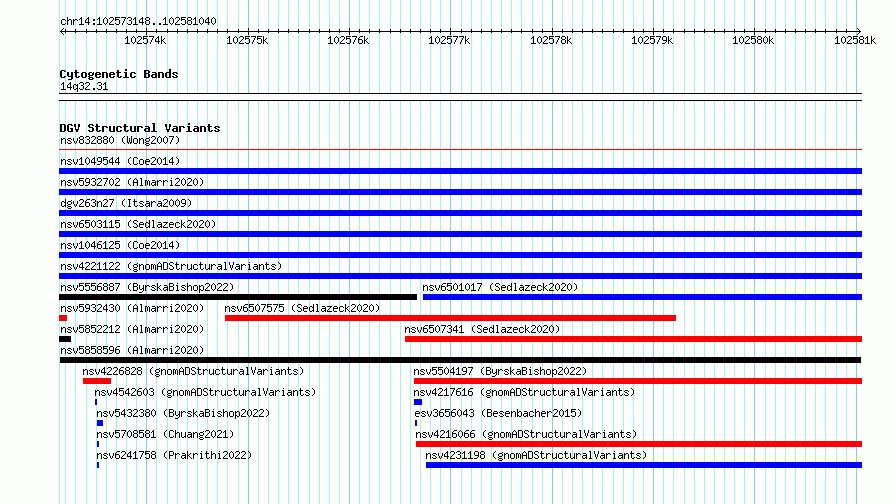890x504 pixels.
Task: Click the 102576k ruler label
Action: click(348, 40)
